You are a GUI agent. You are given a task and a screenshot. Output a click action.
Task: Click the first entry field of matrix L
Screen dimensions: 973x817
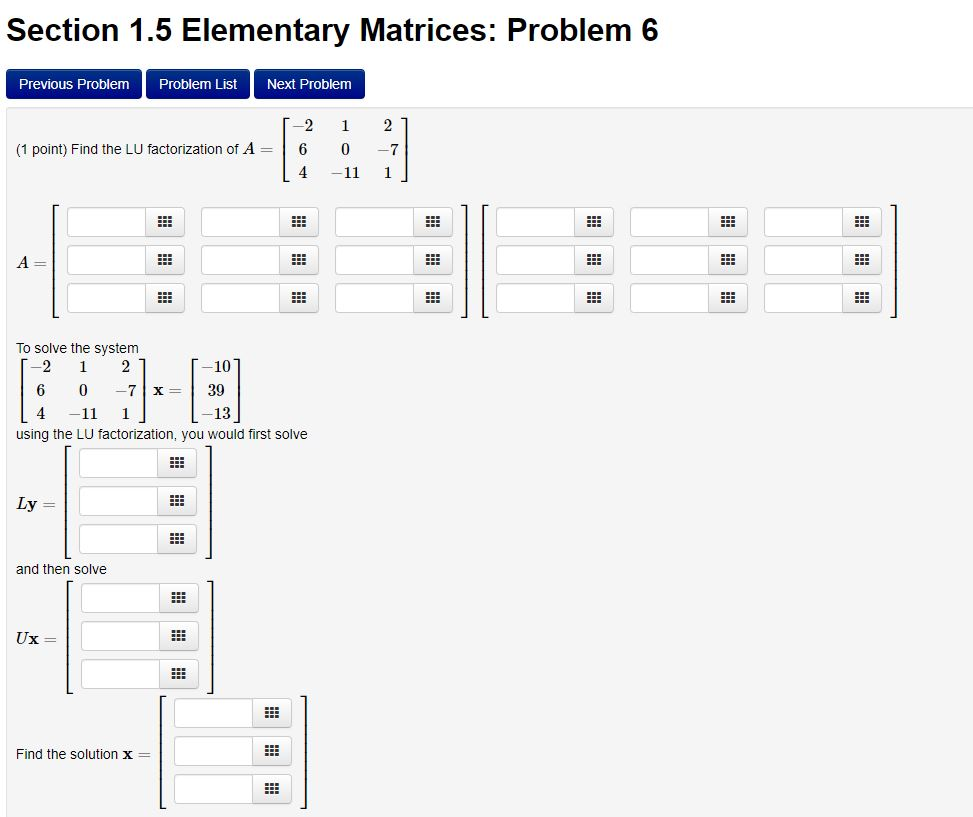coord(105,222)
